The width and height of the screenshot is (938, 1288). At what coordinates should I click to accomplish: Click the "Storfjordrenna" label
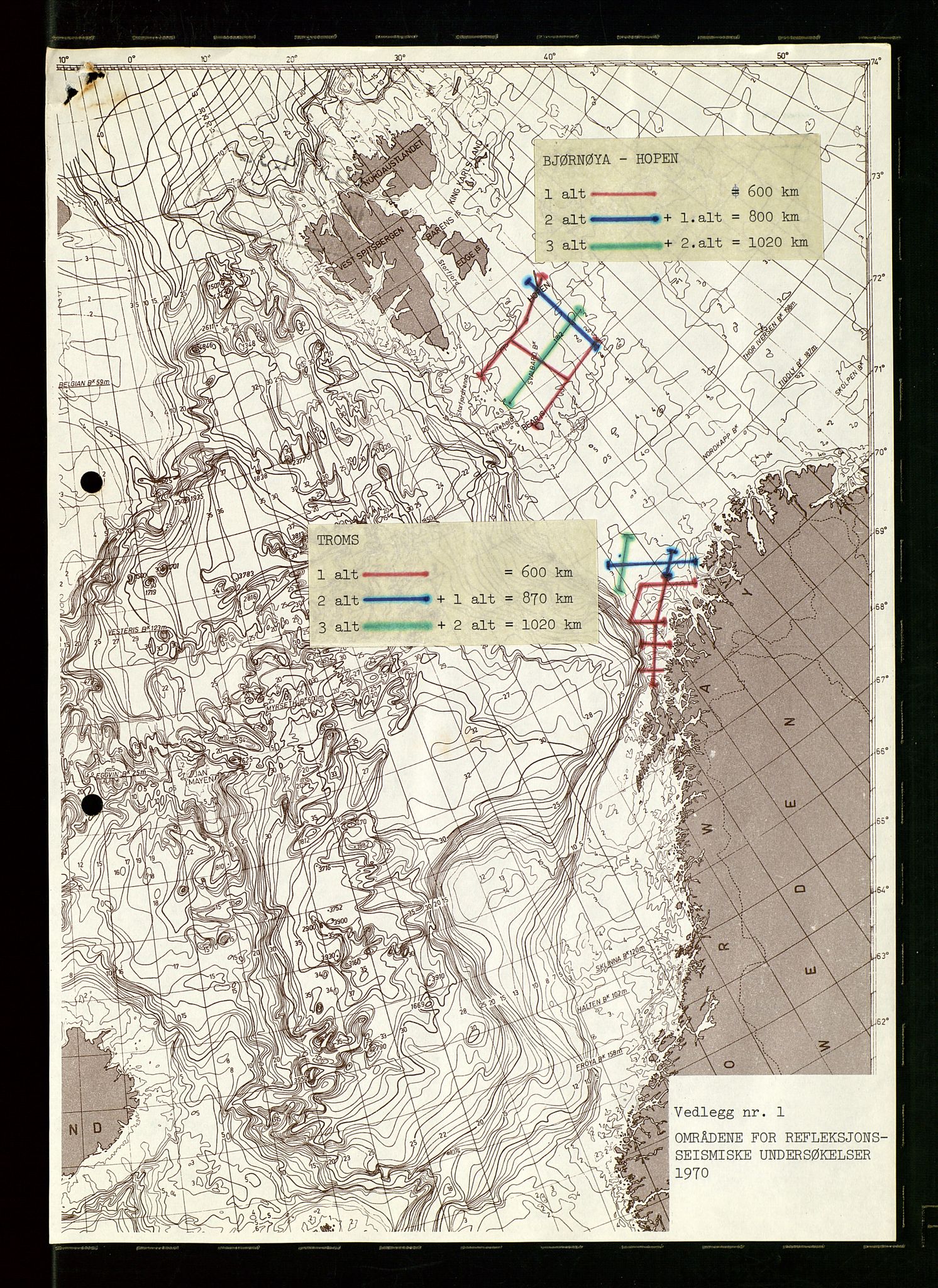point(463,394)
